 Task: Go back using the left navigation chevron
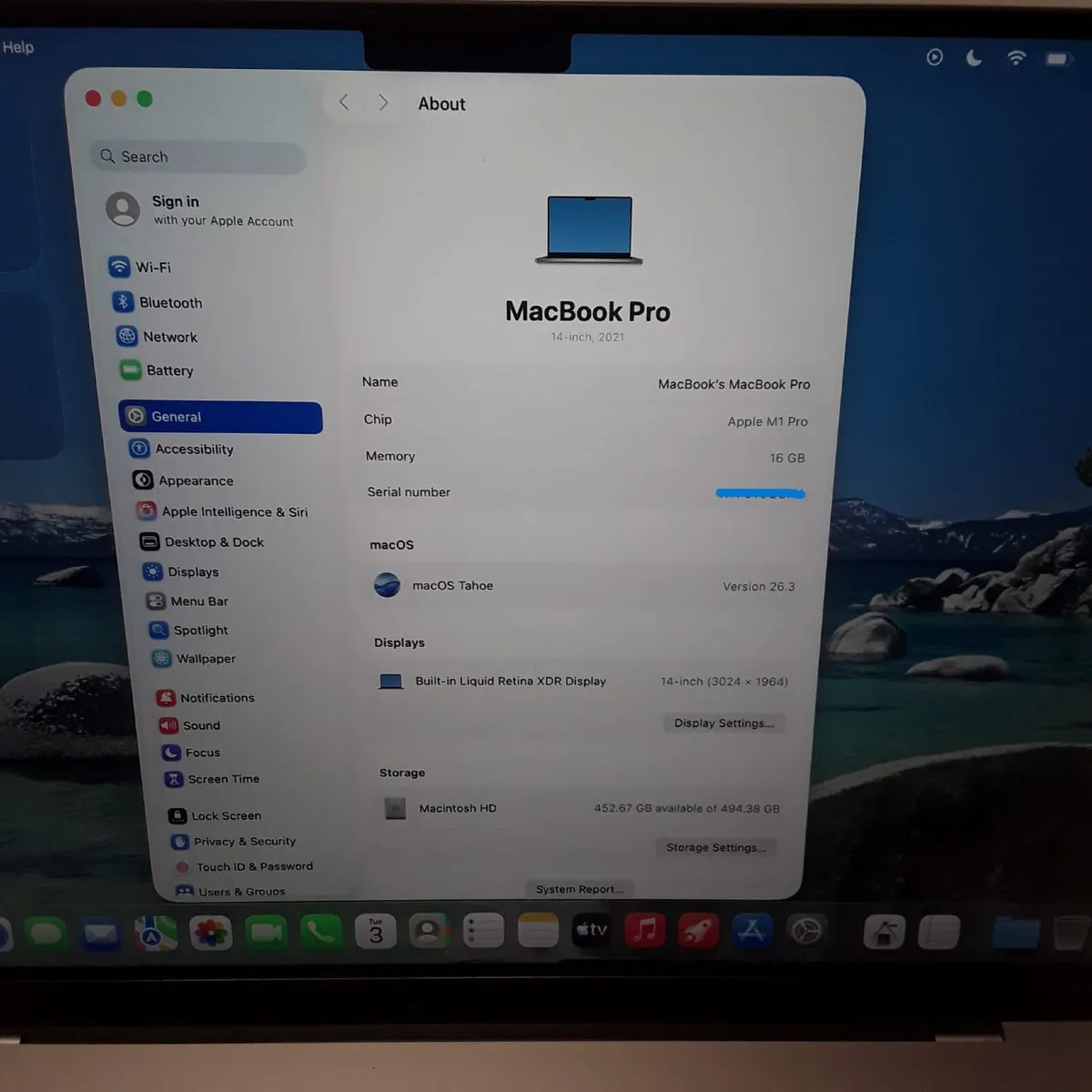(344, 102)
